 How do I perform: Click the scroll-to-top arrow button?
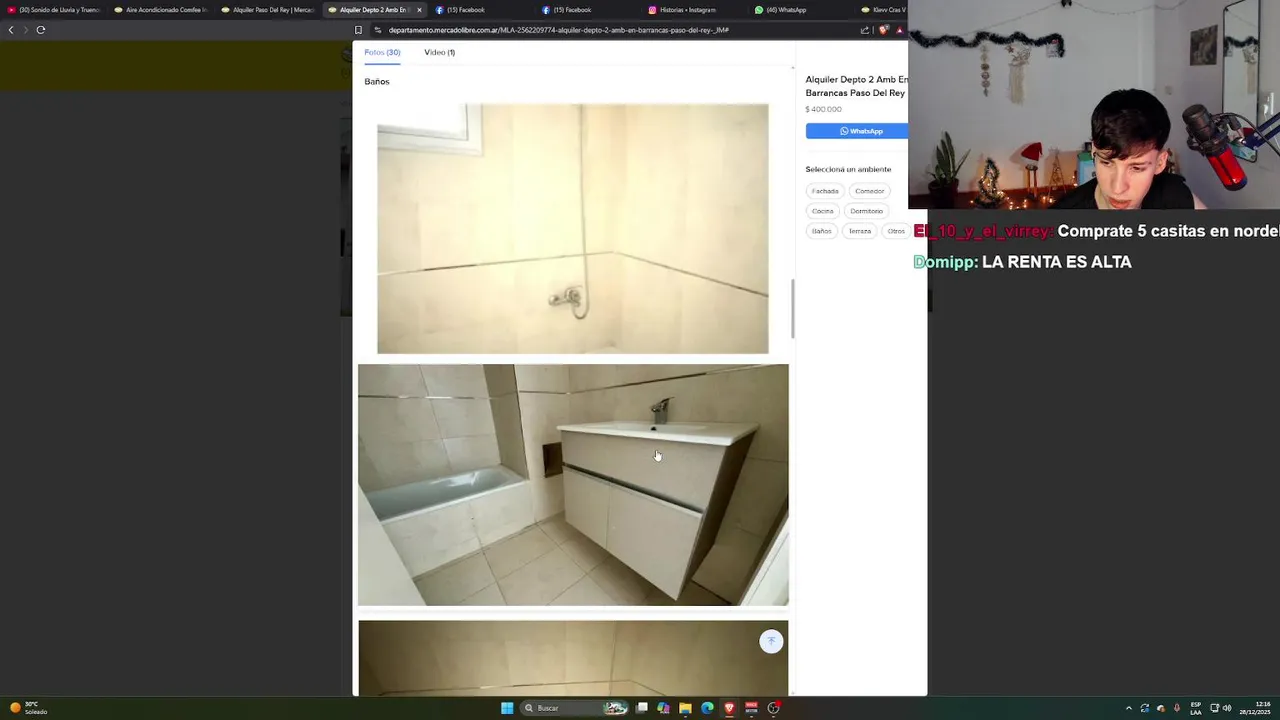pos(771,641)
